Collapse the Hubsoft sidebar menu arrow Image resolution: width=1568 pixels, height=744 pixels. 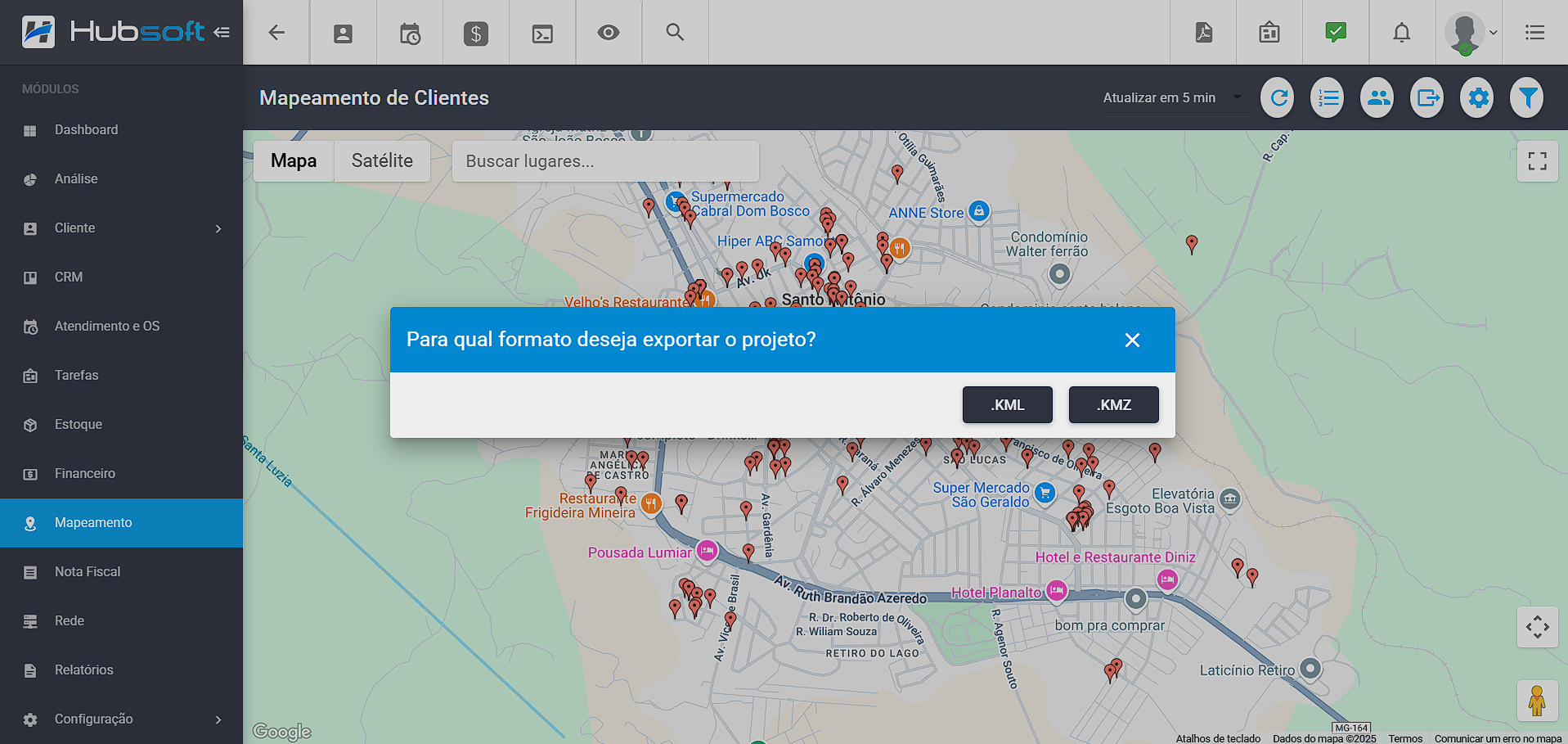click(222, 33)
